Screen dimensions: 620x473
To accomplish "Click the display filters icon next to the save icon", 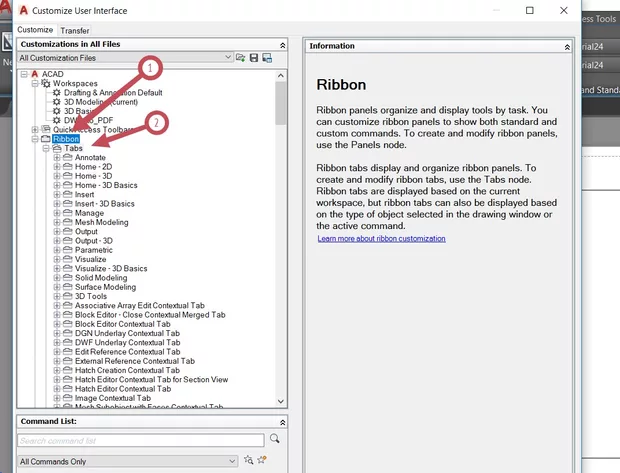I will point(267,58).
